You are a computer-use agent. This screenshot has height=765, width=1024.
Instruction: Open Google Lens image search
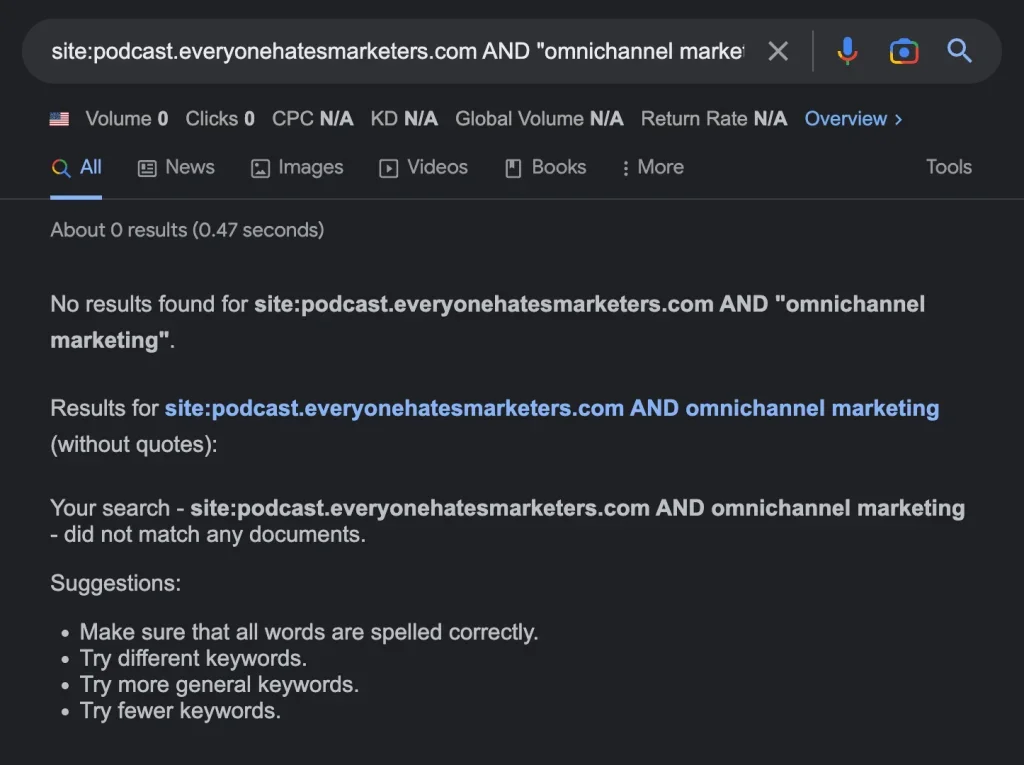click(903, 51)
